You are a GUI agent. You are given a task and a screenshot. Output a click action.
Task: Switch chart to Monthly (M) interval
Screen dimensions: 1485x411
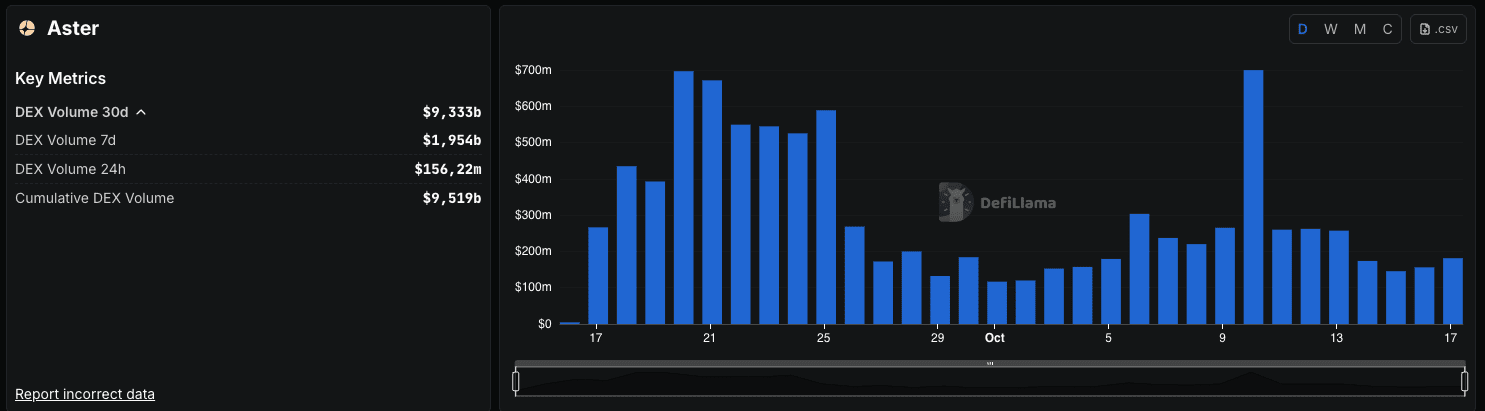click(x=1360, y=29)
